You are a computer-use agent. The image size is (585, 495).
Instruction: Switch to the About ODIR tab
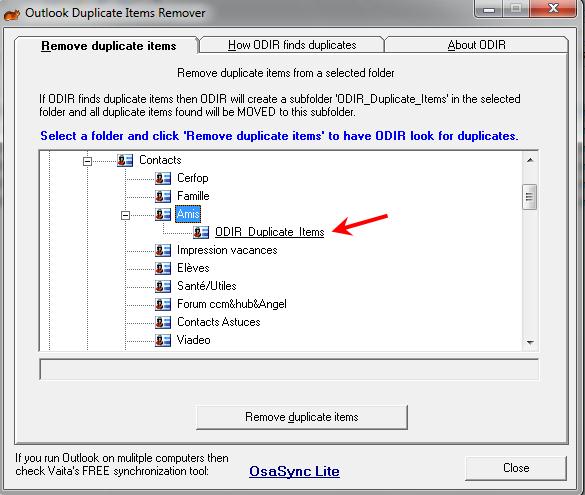[476, 45]
